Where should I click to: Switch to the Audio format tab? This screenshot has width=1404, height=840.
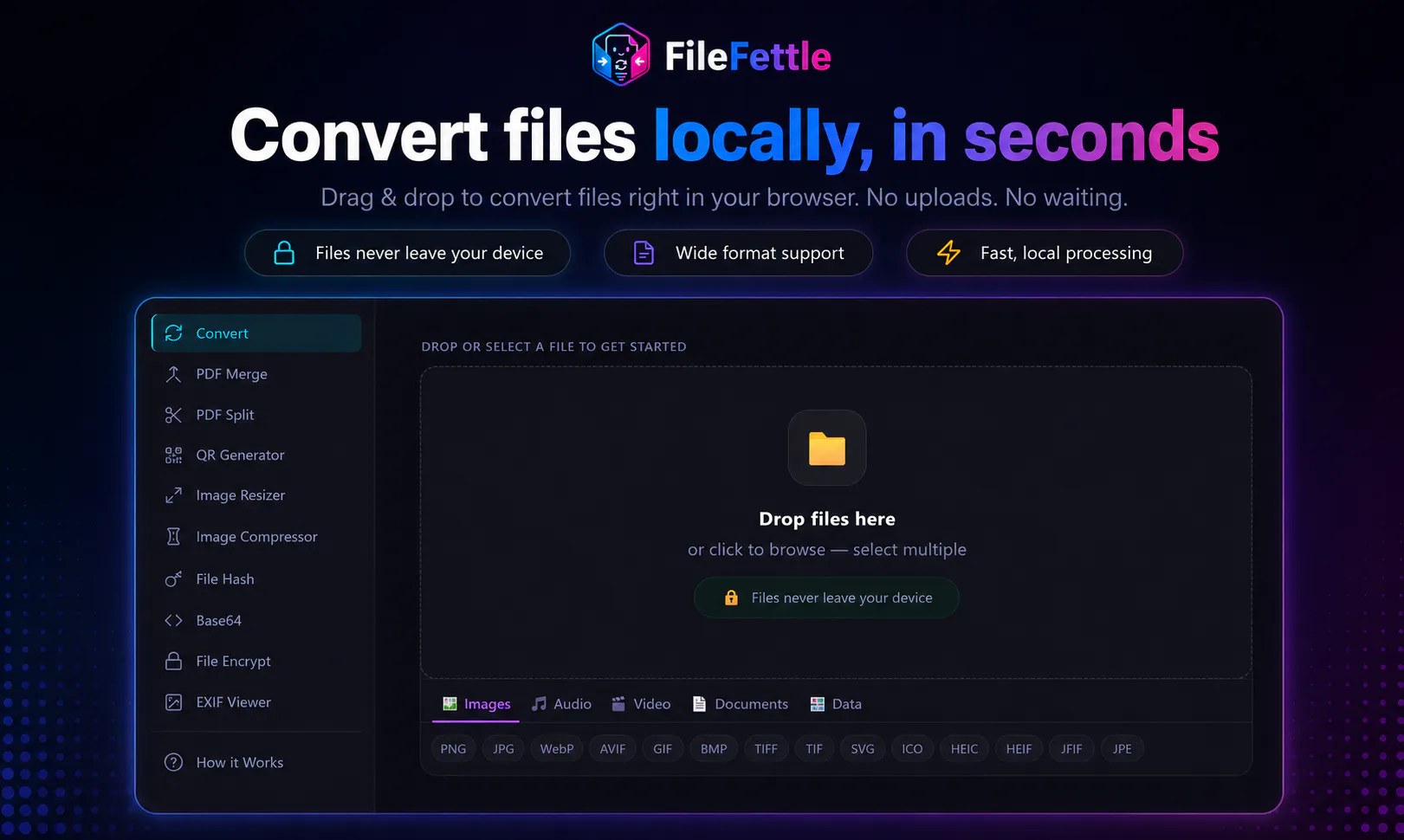561,704
